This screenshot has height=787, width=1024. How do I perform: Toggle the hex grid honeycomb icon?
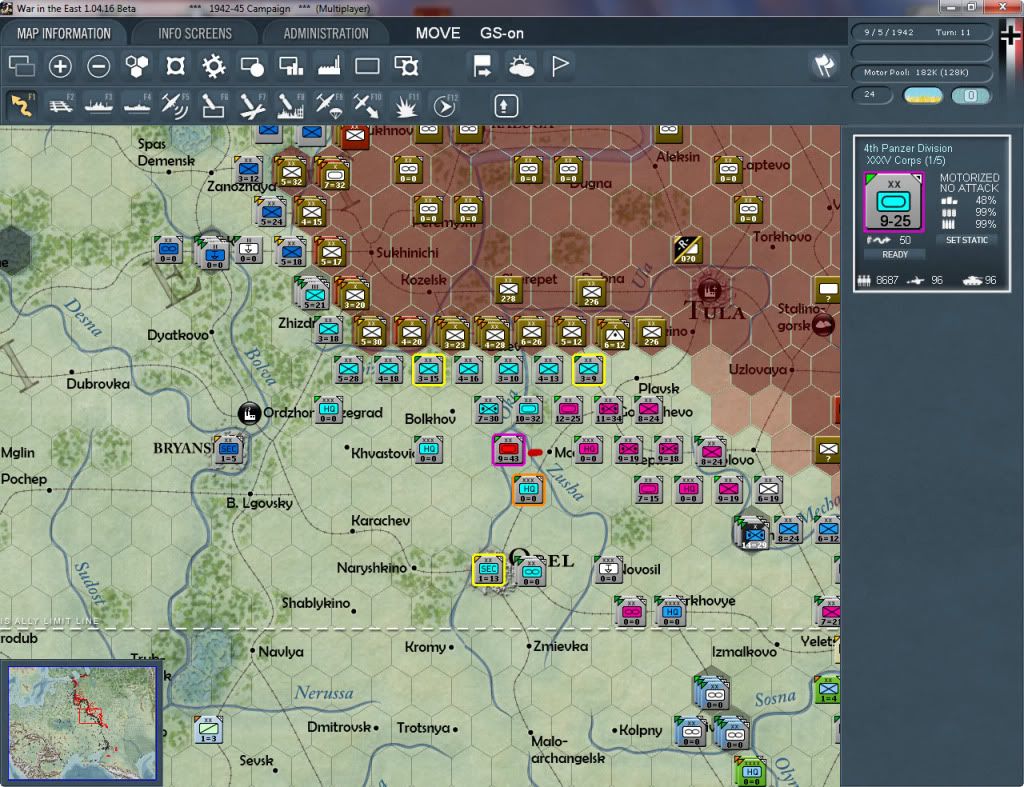[136, 66]
